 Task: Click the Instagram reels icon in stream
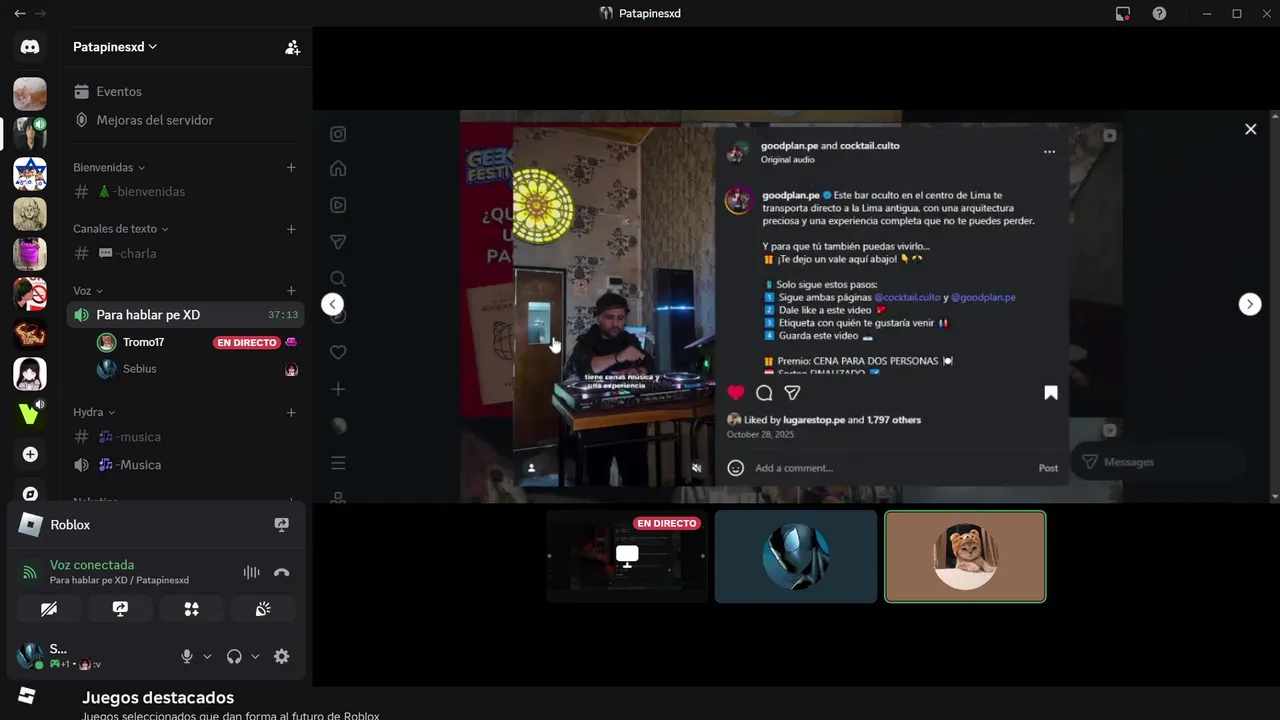tap(338, 205)
